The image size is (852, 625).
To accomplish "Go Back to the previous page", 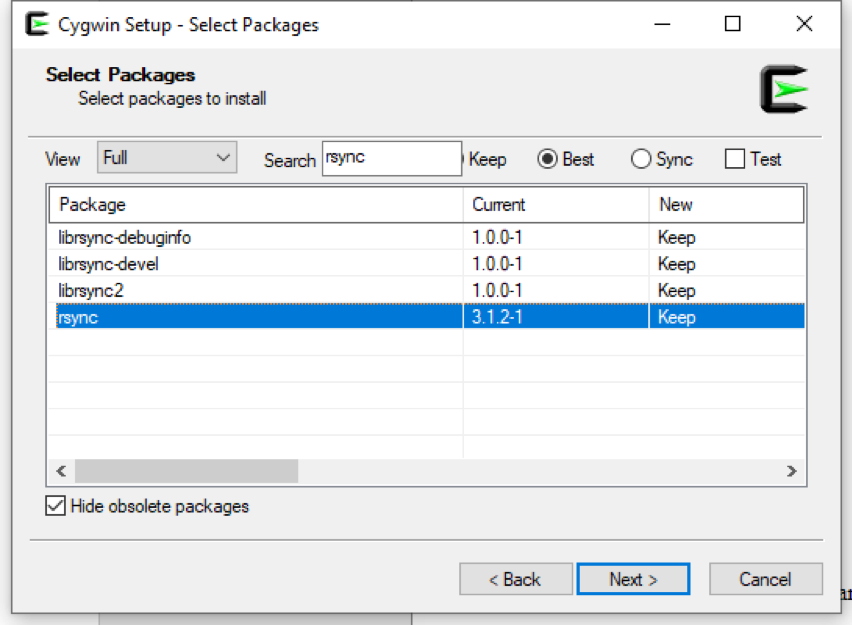I will [x=516, y=579].
